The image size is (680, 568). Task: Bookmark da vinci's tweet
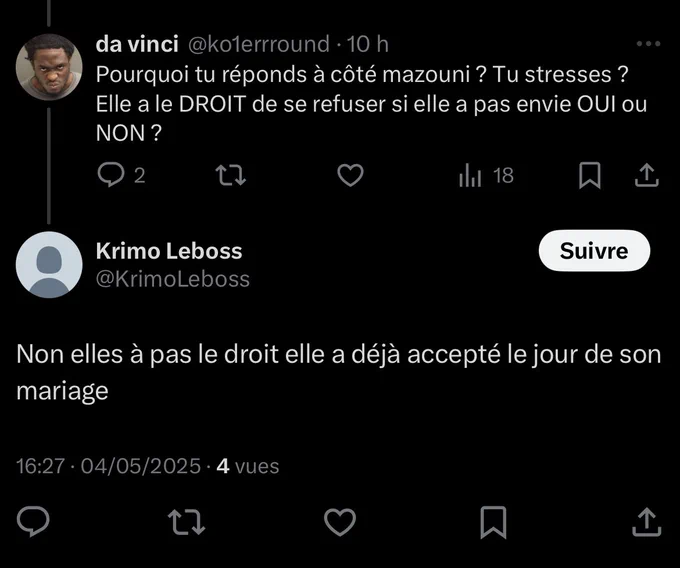(x=590, y=175)
